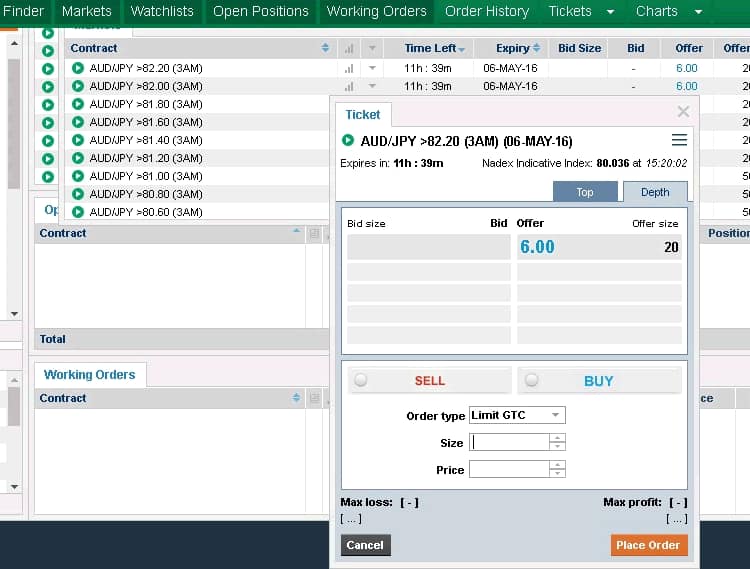Click the Size stepper arrows
The image size is (750, 569).
coord(558,442)
